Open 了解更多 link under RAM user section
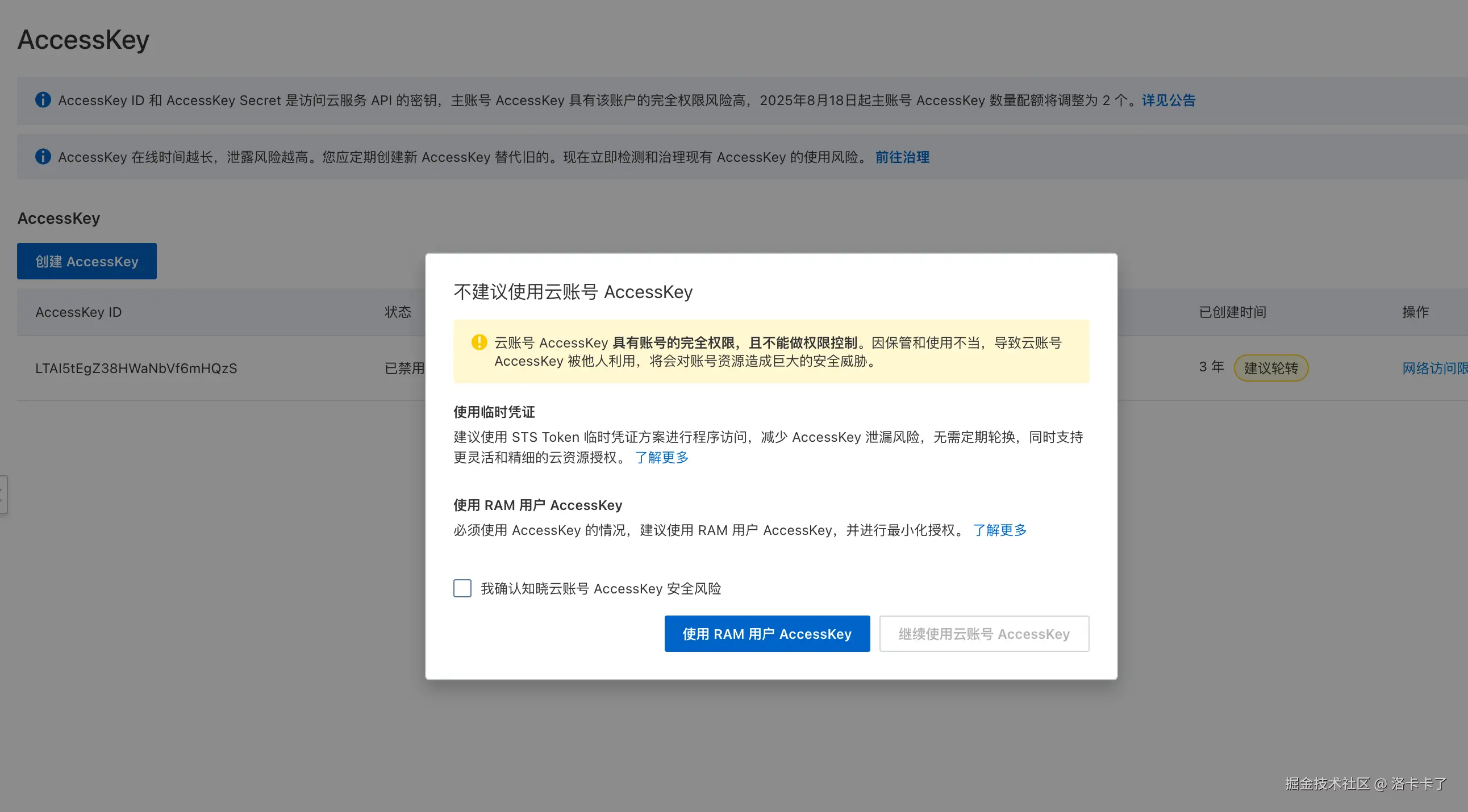This screenshot has height=812, width=1468. click(x=999, y=530)
